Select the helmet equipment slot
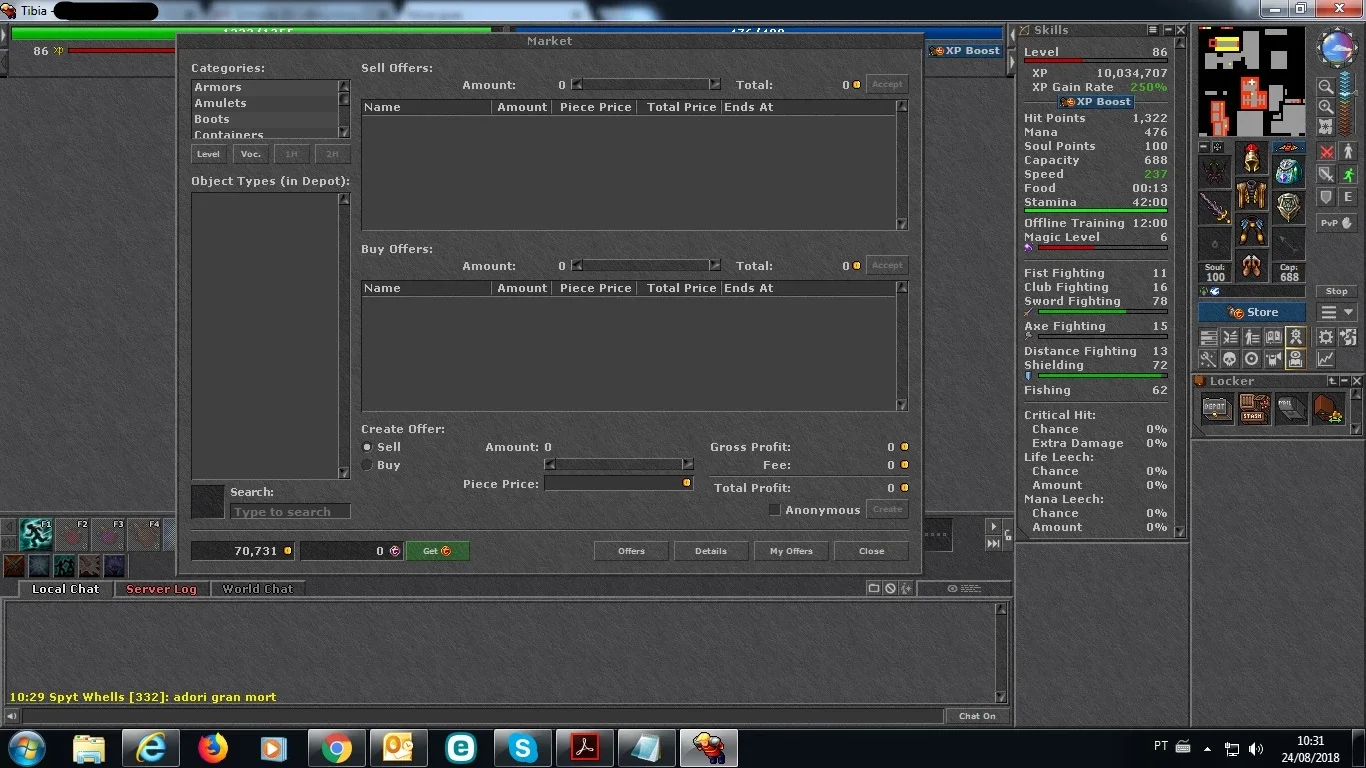Image resolution: width=1366 pixels, height=768 pixels. point(1251,158)
